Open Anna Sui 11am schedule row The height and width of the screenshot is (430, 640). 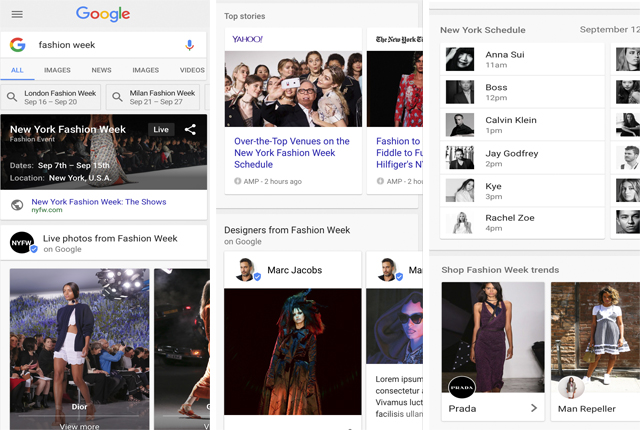pyautogui.click(x=522, y=59)
